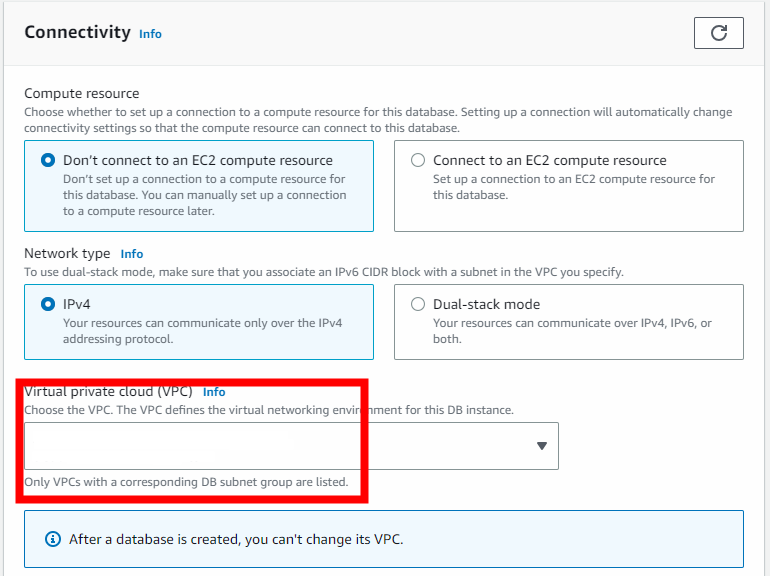770x576 pixels.
Task: Open the Info link next to Virtual private cloud
Action: [214, 392]
